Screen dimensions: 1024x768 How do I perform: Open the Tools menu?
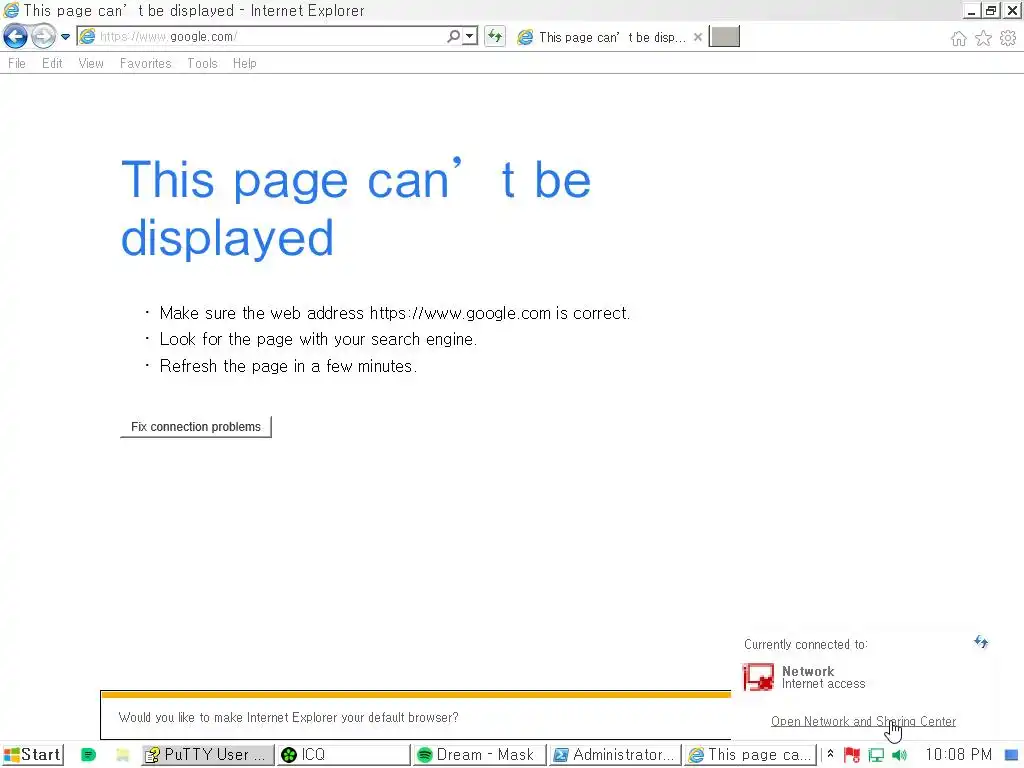(x=202, y=63)
